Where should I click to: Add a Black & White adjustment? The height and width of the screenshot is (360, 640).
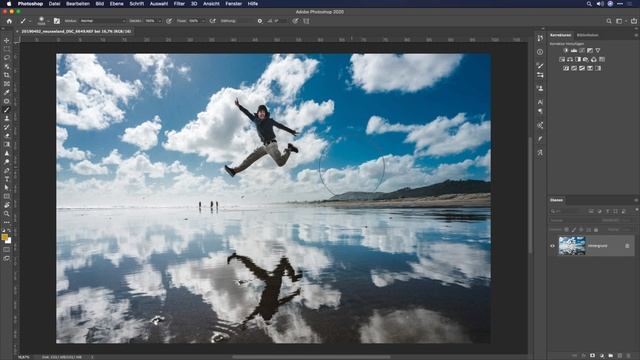click(578, 60)
